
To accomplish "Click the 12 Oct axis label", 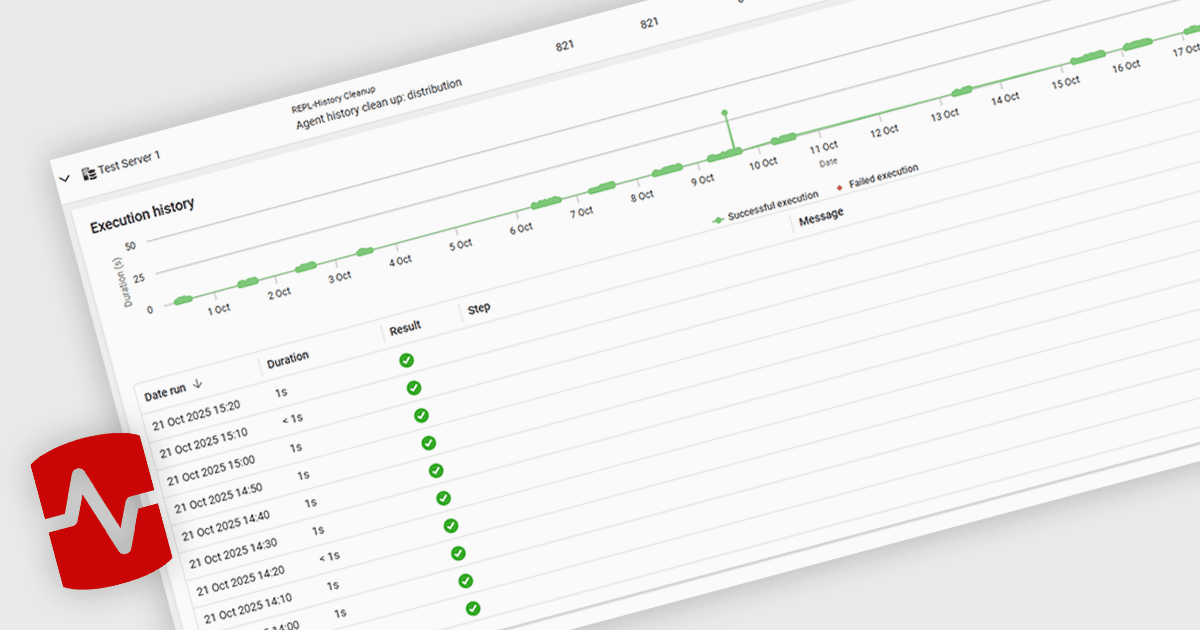I will click(x=884, y=131).
